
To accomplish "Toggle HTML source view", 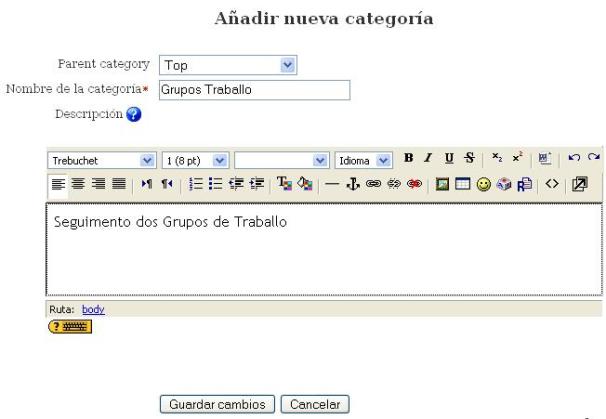I will (552, 184).
